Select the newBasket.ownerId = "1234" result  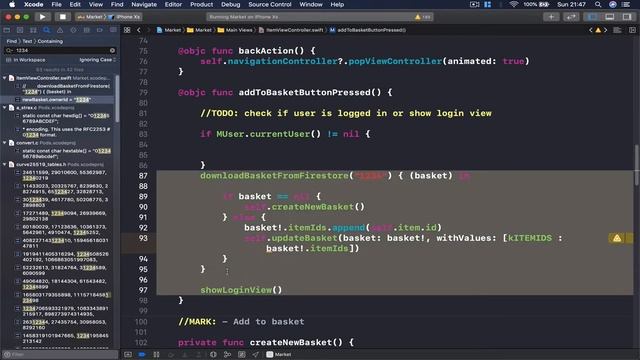point(57,100)
